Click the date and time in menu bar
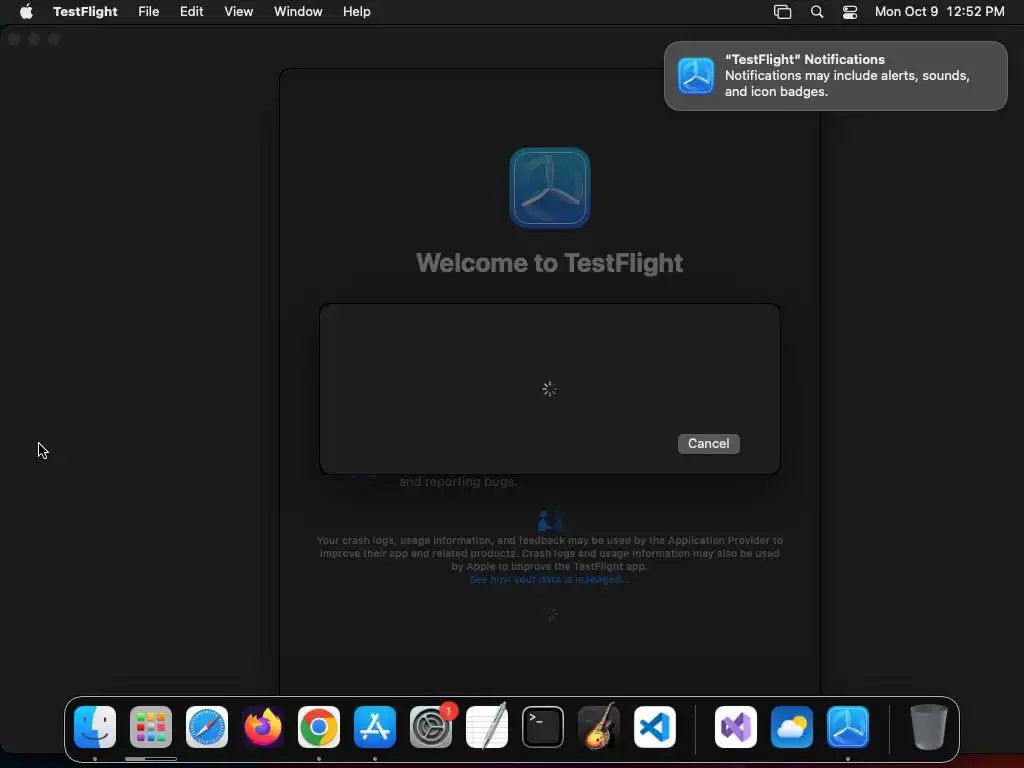The height and width of the screenshot is (768, 1024). (939, 11)
